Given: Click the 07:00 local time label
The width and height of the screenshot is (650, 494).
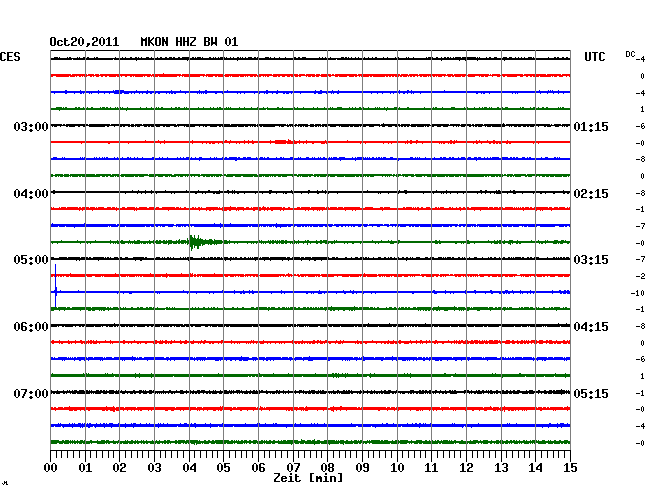Looking at the screenshot, I should (x=31, y=393).
